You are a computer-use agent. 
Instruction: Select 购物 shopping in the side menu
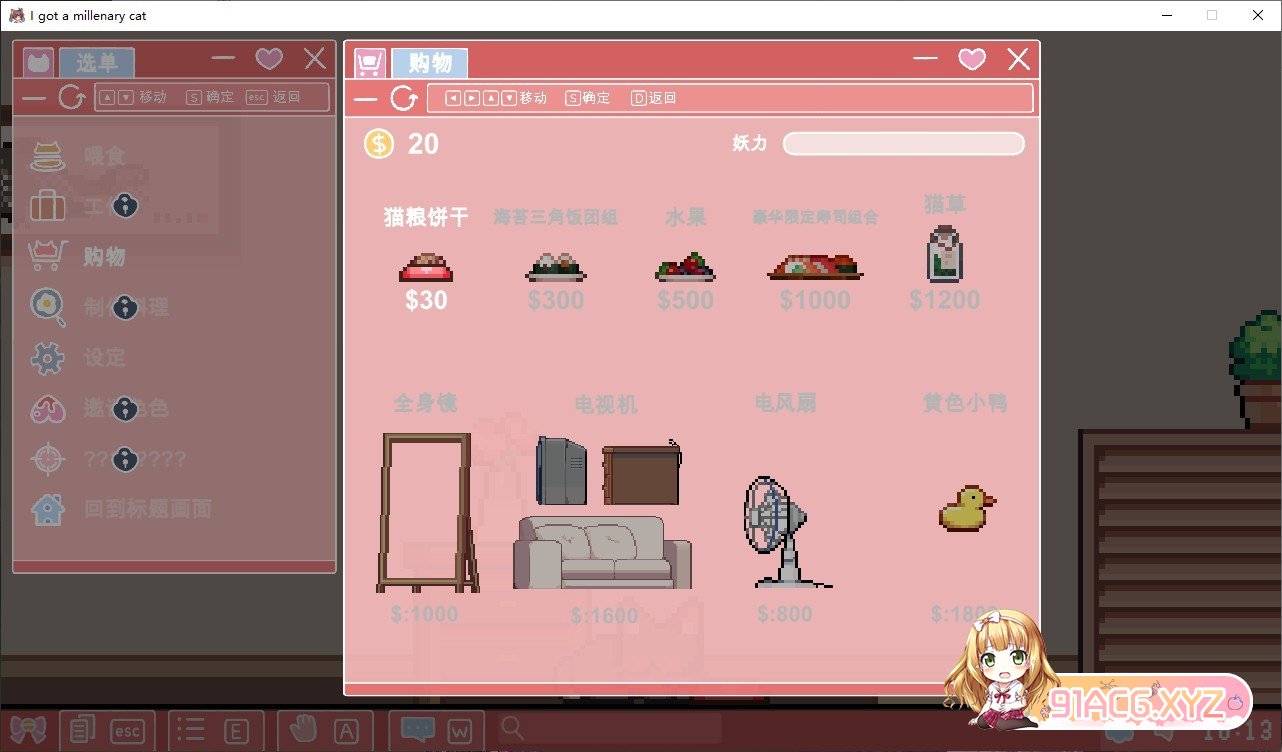(104, 257)
